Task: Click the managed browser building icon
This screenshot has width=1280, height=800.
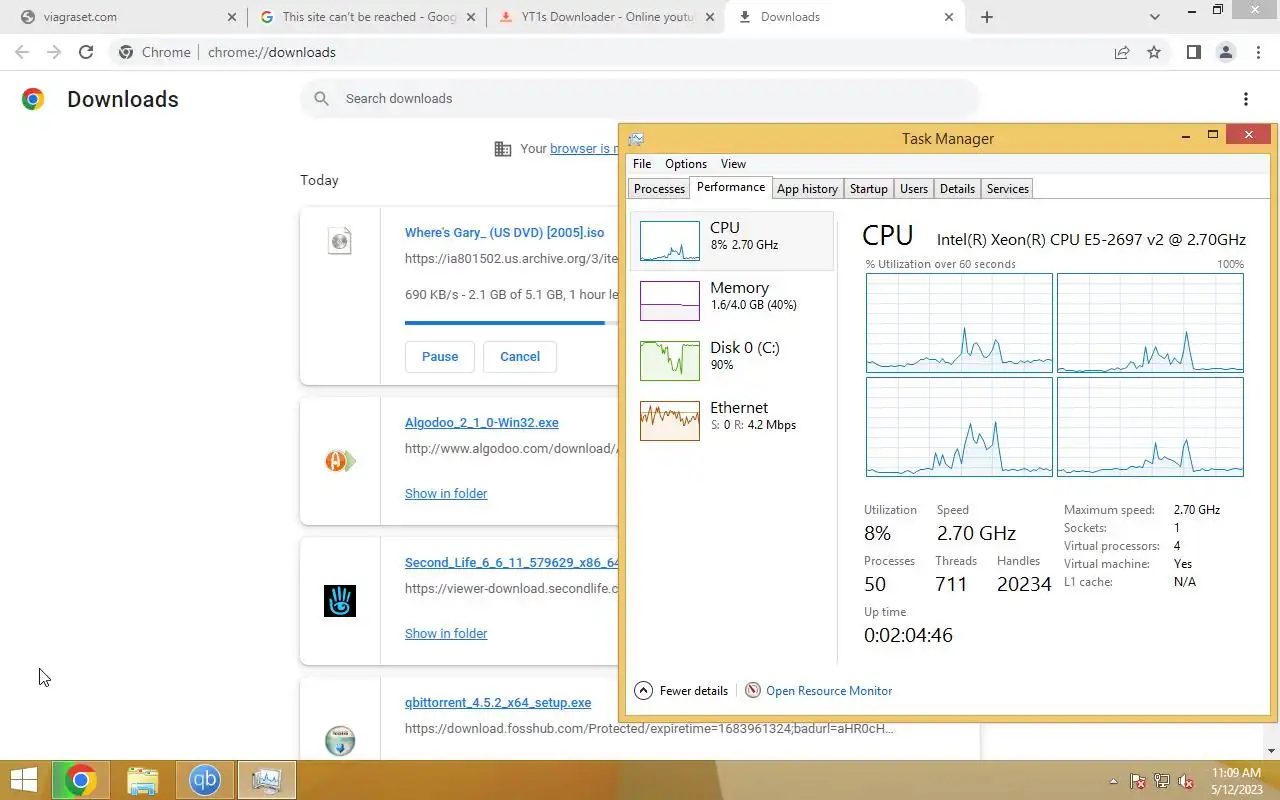Action: [x=503, y=149]
